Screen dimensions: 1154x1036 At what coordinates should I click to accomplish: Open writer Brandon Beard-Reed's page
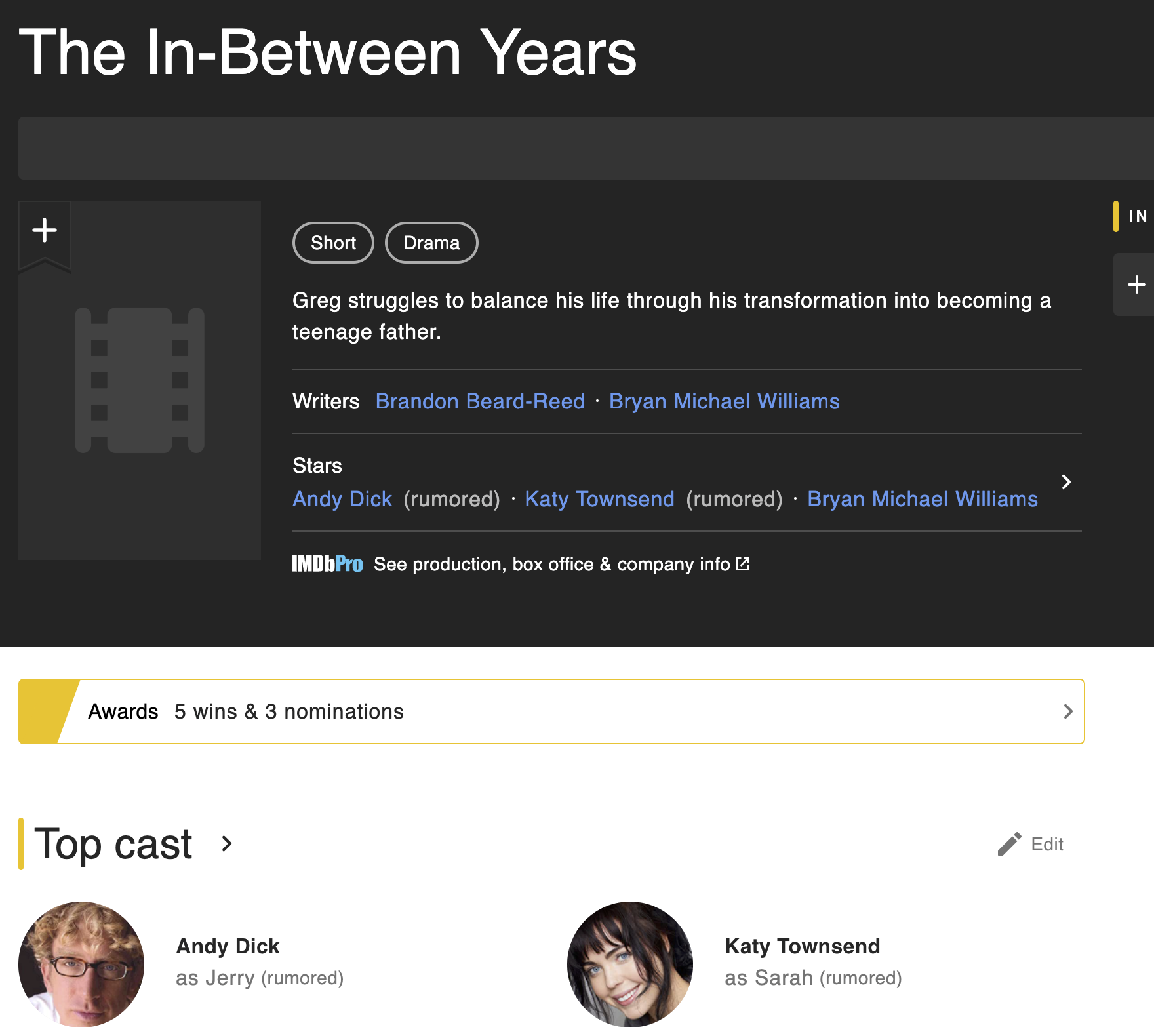tap(480, 401)
